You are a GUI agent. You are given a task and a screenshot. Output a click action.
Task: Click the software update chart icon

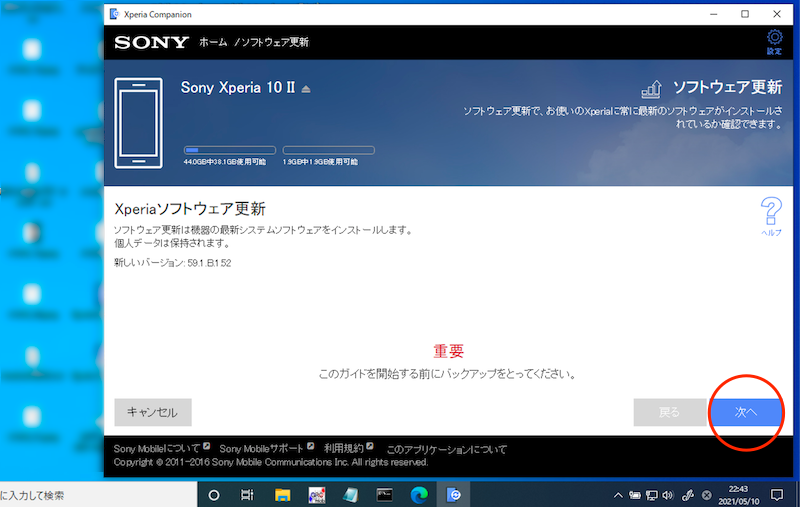pos(651,88)
